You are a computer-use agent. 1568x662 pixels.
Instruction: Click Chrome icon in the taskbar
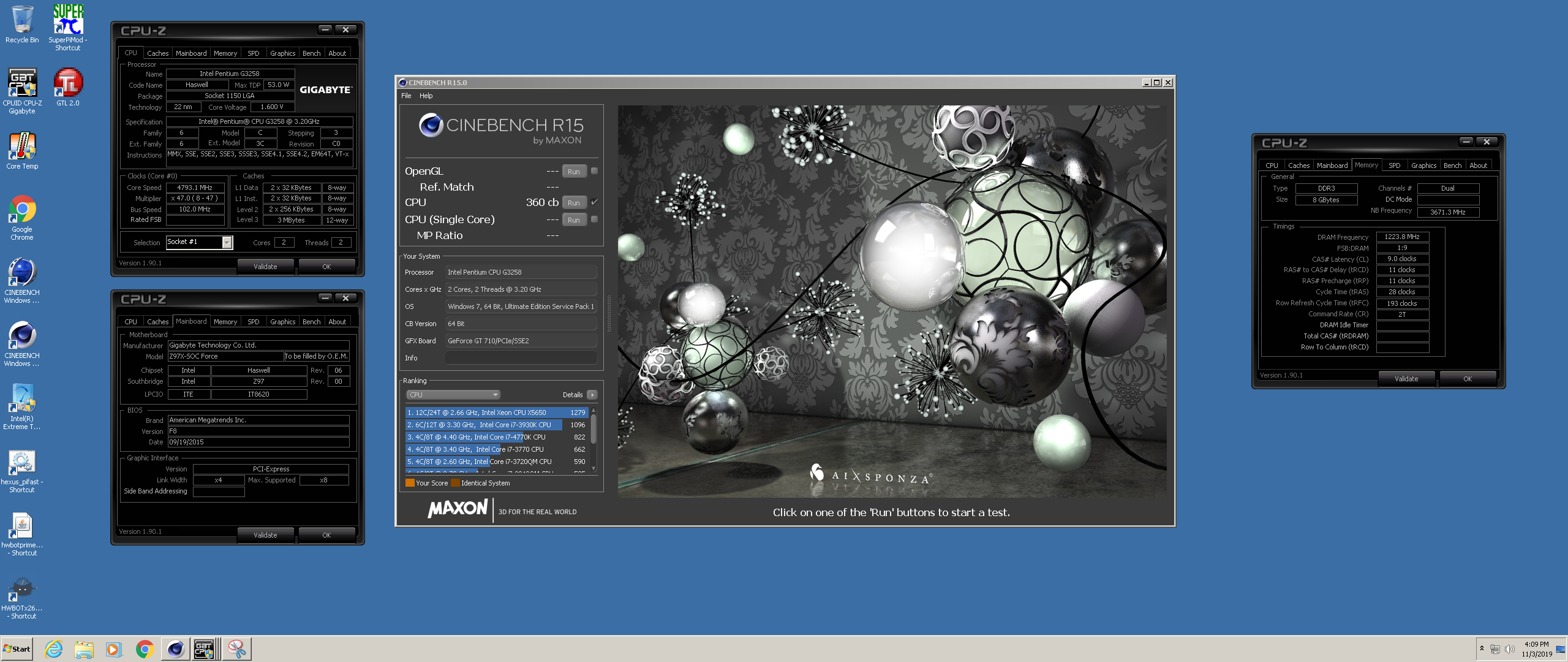[145, 649]
